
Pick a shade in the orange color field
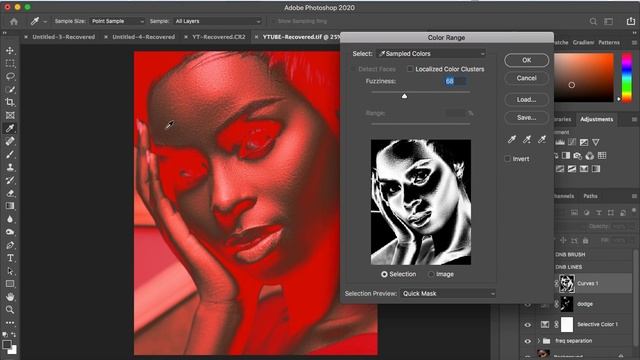(x=584, y=78)
